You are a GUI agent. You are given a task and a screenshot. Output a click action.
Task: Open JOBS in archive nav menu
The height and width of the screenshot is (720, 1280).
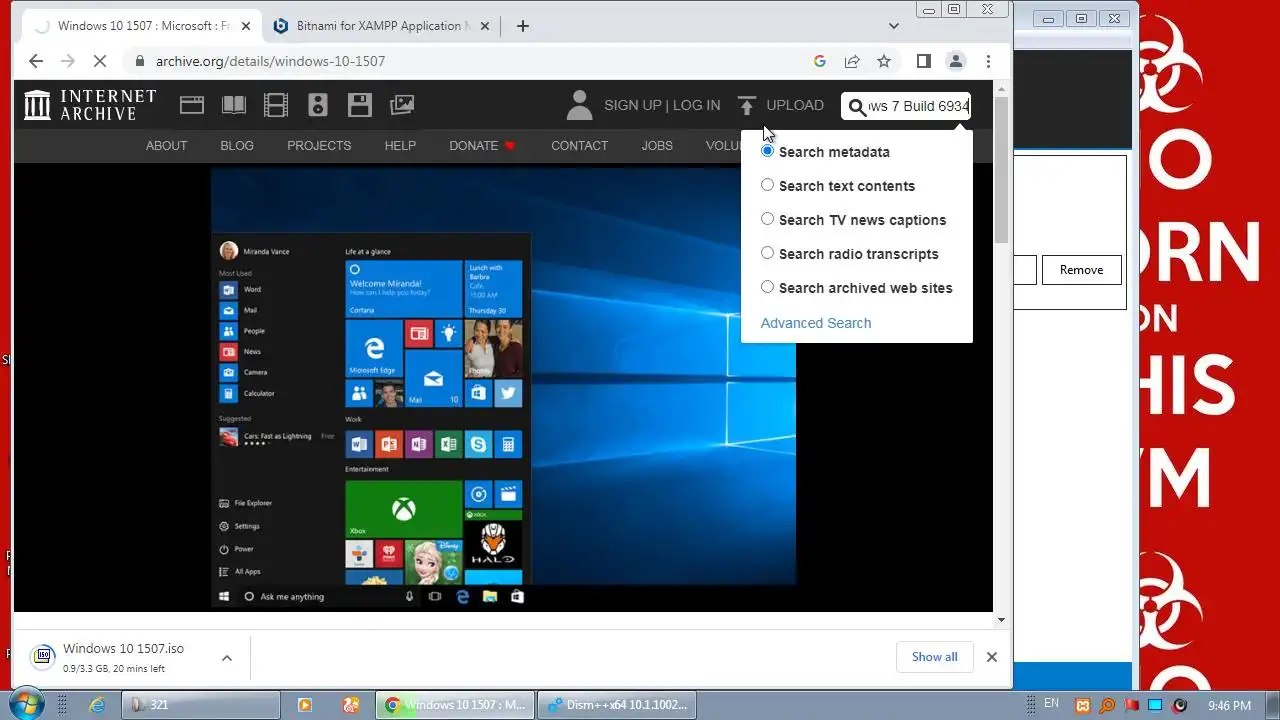(x=657, y=145)
